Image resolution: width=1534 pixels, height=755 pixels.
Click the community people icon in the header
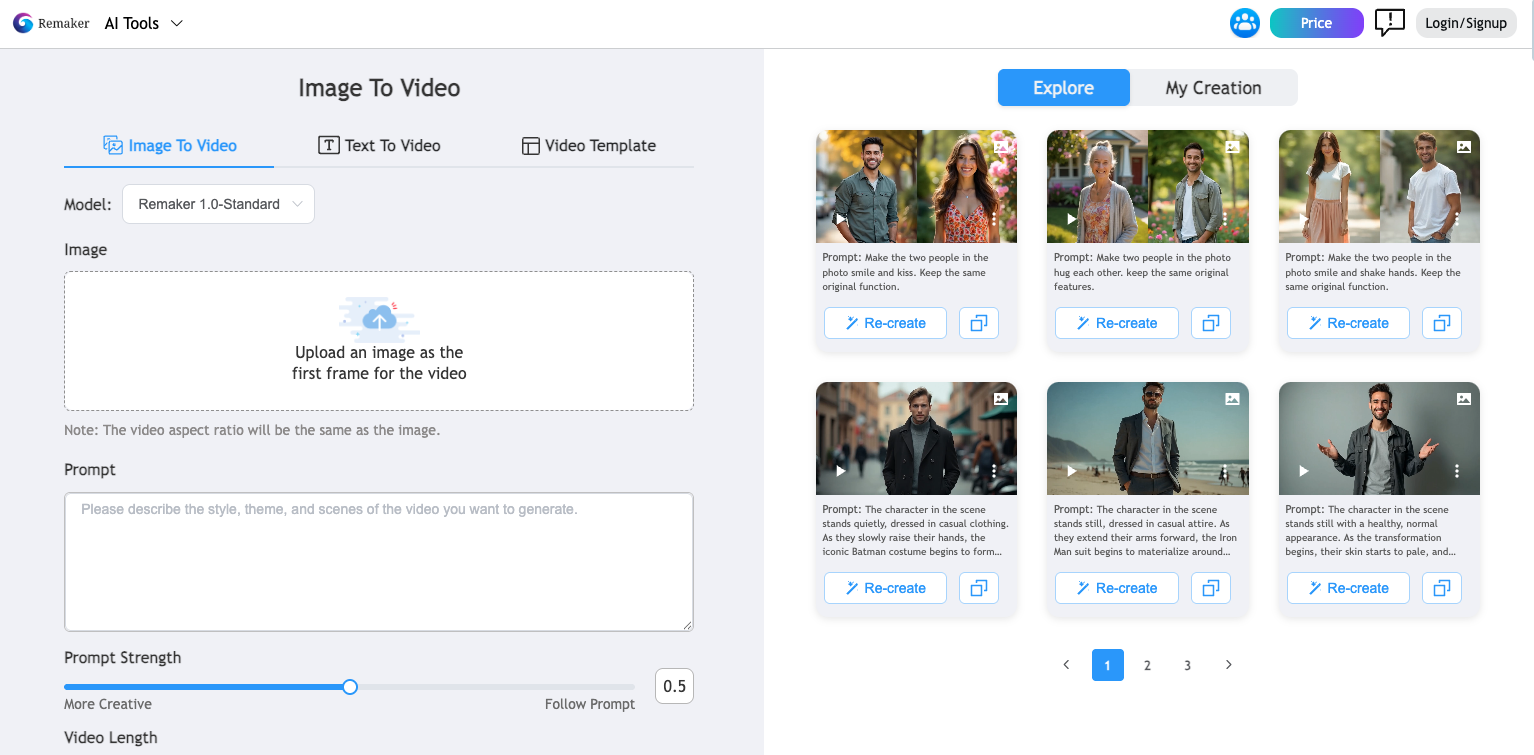[x=1244, y=22]
